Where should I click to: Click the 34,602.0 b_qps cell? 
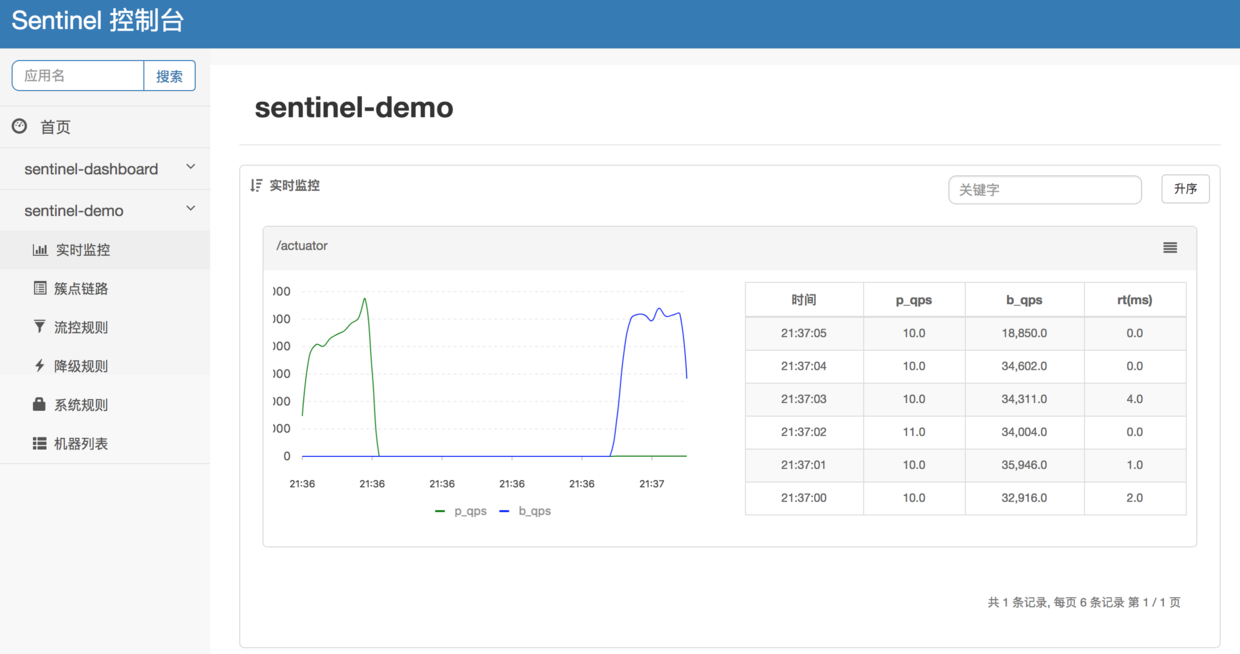(1024, 366)
